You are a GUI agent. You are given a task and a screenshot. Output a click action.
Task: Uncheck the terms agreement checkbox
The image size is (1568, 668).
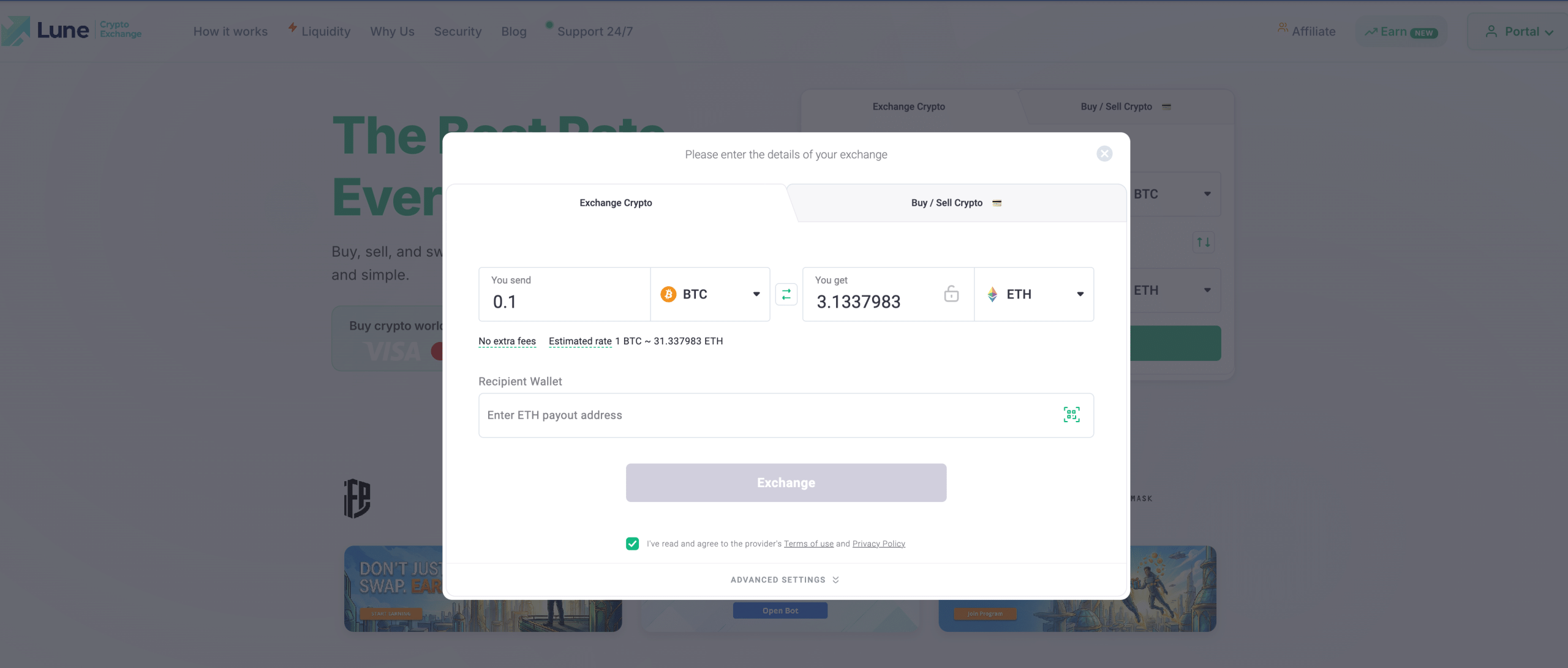[x=632, y=544]
